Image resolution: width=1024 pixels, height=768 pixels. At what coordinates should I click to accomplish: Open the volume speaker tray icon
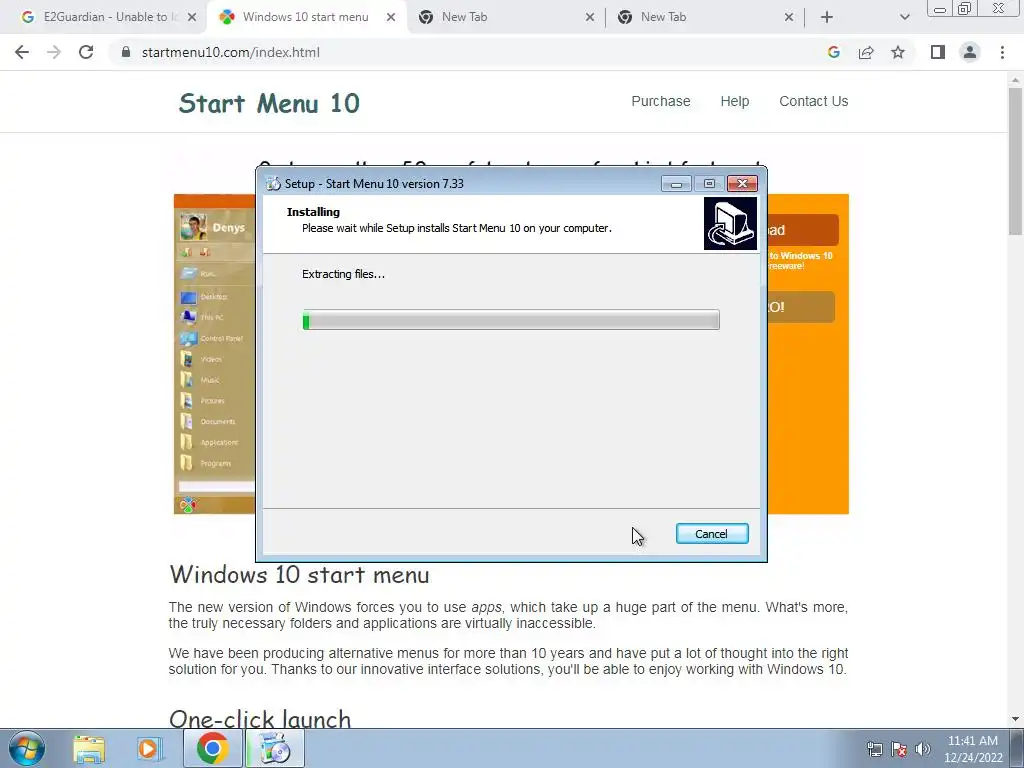[x=923, y=749]
